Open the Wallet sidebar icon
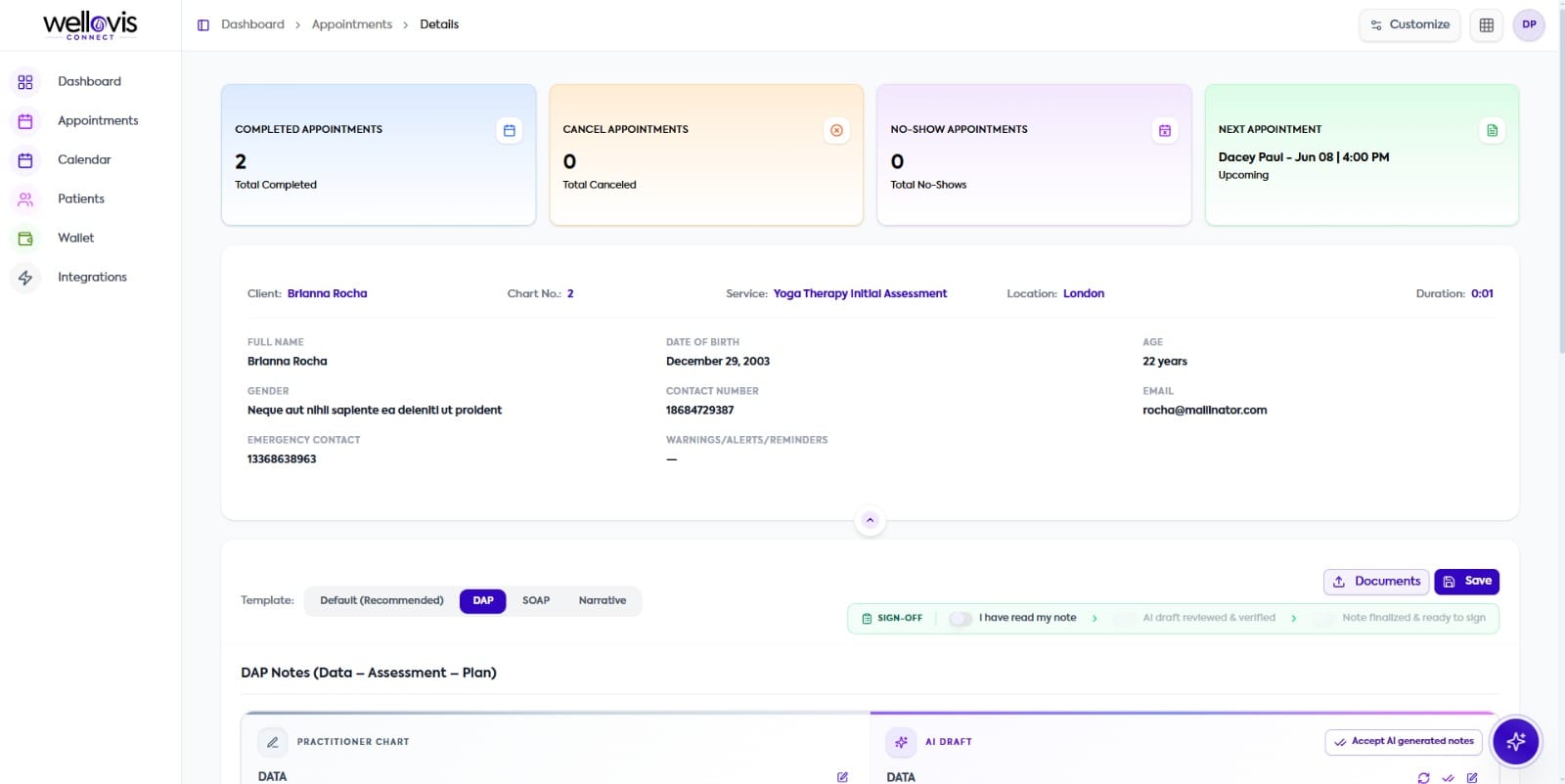 (x=25, y=239)
